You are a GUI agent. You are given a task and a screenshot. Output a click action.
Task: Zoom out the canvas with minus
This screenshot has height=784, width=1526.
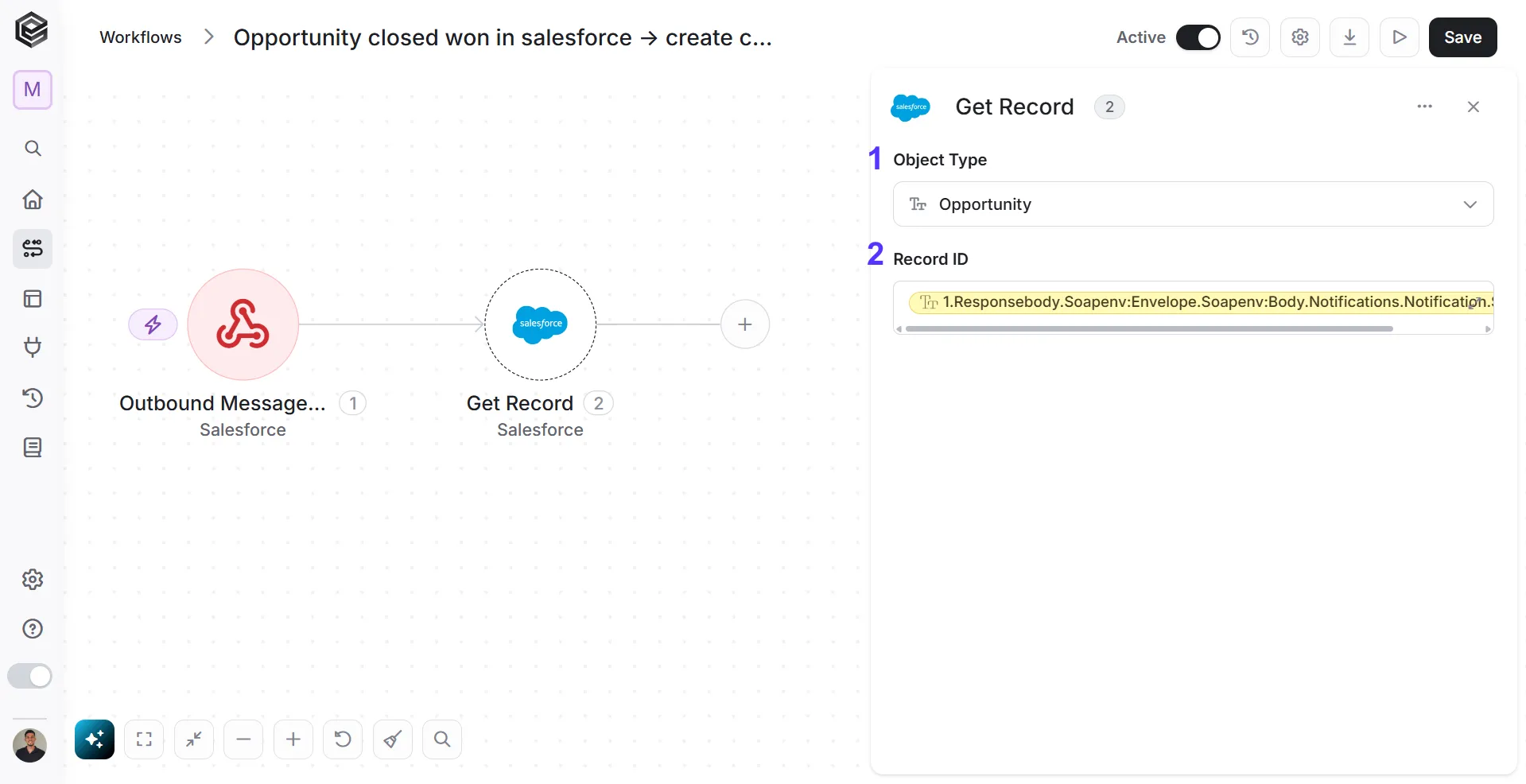tap(243, 740)
